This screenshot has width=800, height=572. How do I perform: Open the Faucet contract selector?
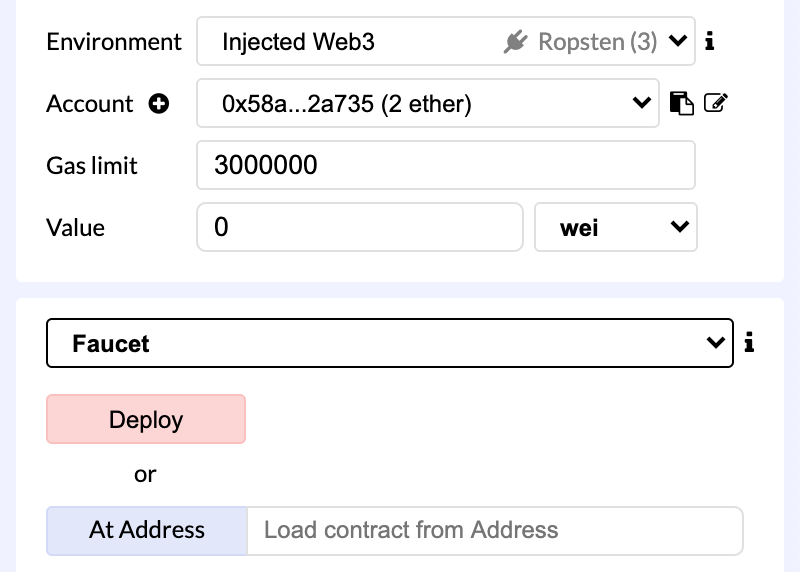(x=390, y=343)
